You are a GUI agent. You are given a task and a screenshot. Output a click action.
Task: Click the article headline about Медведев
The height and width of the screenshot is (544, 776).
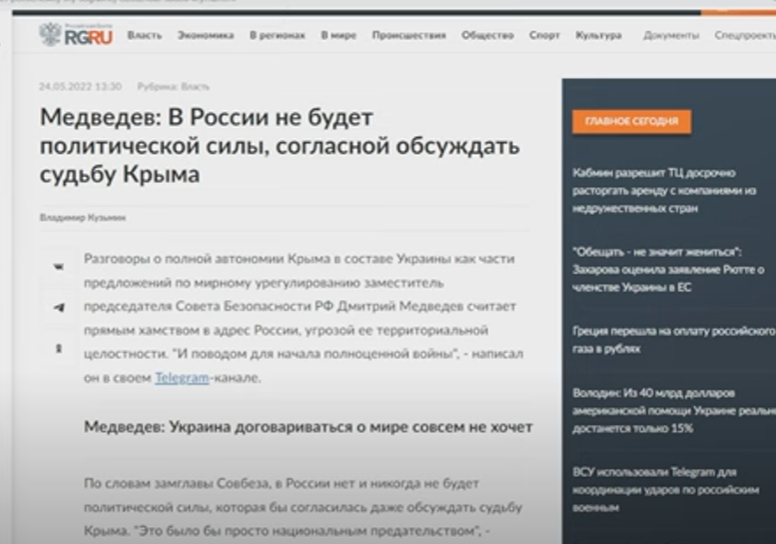280,146
